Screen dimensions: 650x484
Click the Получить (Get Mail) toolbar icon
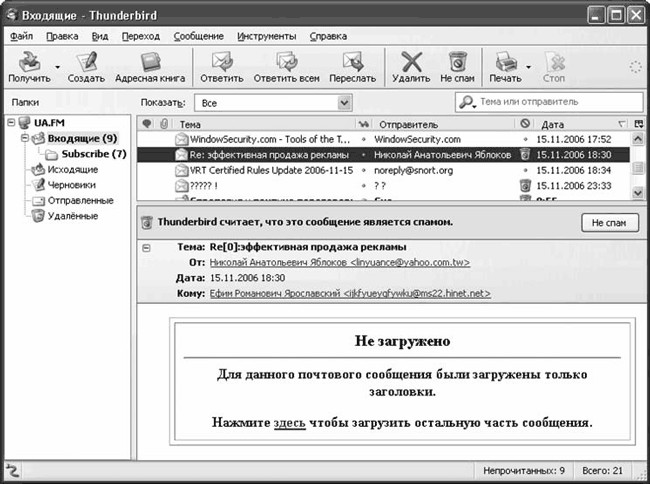pyautogui.click(x=29, y=67)
